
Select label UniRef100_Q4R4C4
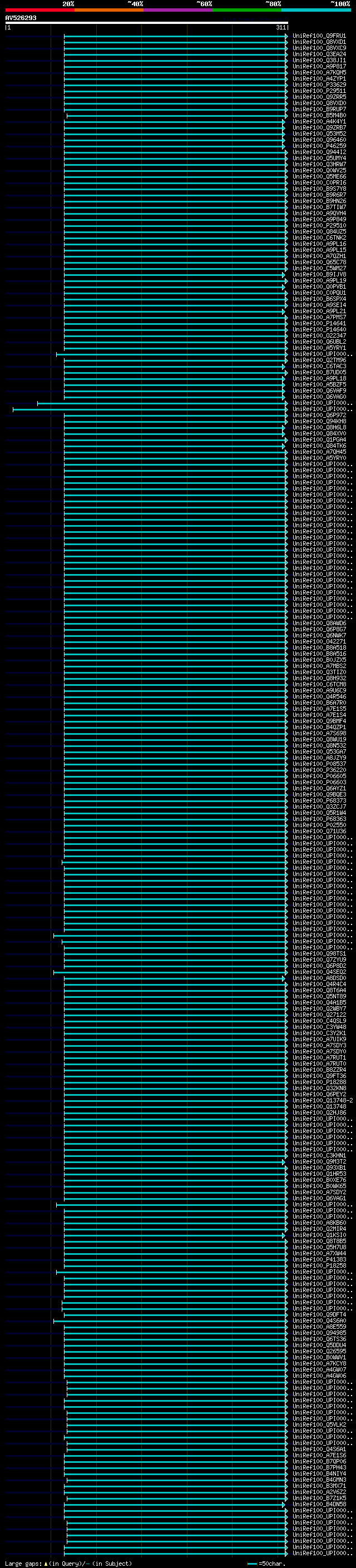[x=319, y=985]
